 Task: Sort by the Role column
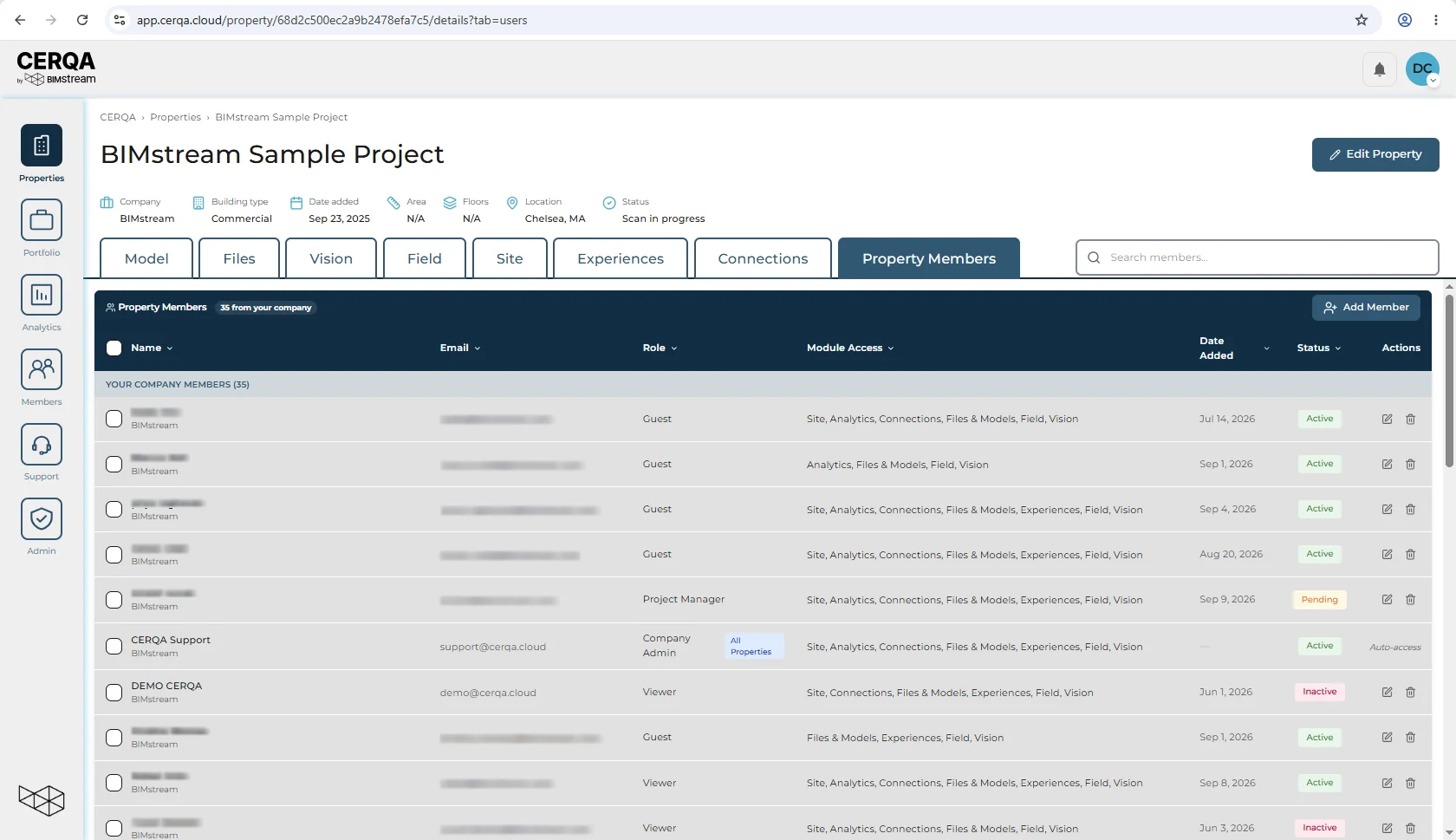[660, 348]
